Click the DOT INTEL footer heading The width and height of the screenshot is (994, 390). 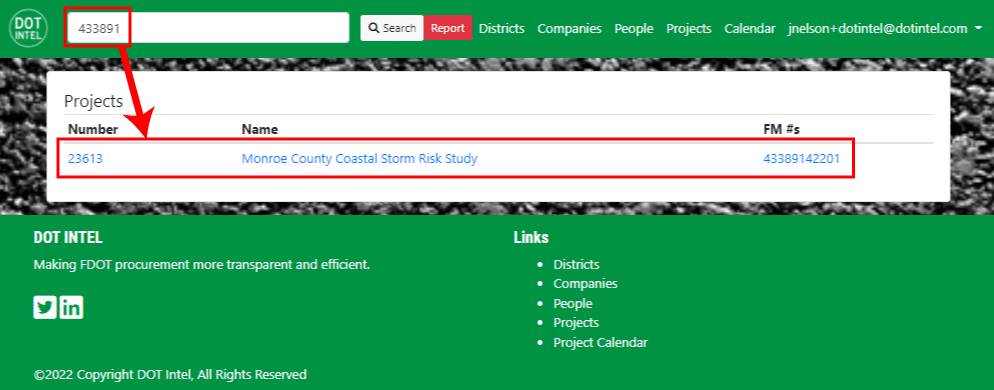tap(68, 238)
